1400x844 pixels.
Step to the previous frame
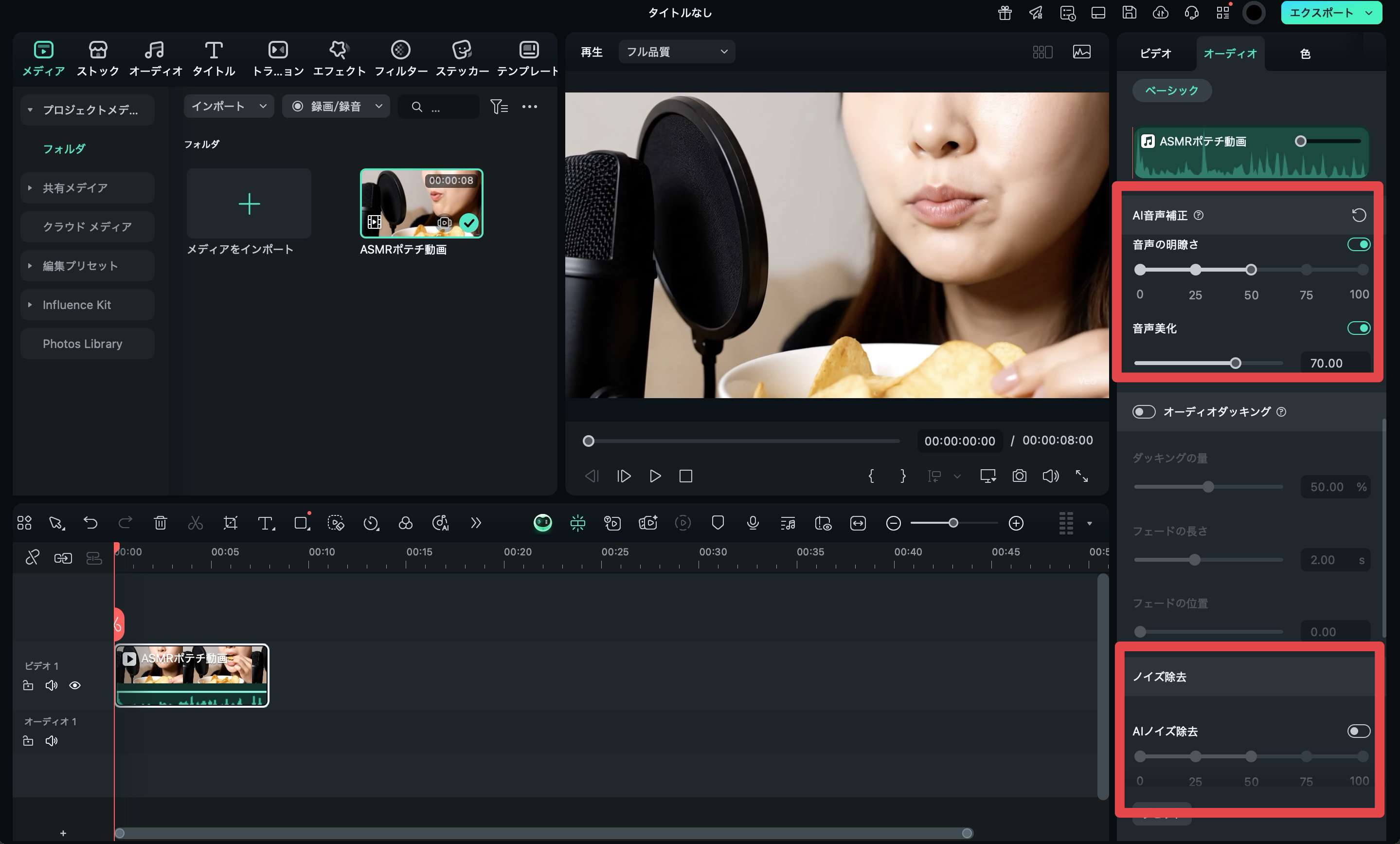tap(592, 476)
